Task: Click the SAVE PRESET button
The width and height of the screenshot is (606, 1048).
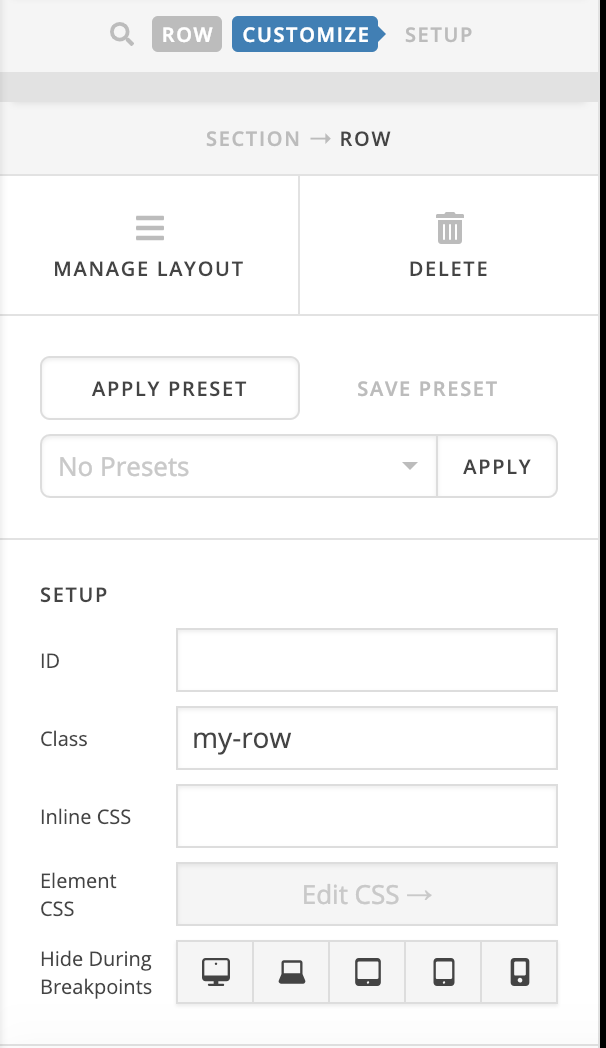Action: 428,388
